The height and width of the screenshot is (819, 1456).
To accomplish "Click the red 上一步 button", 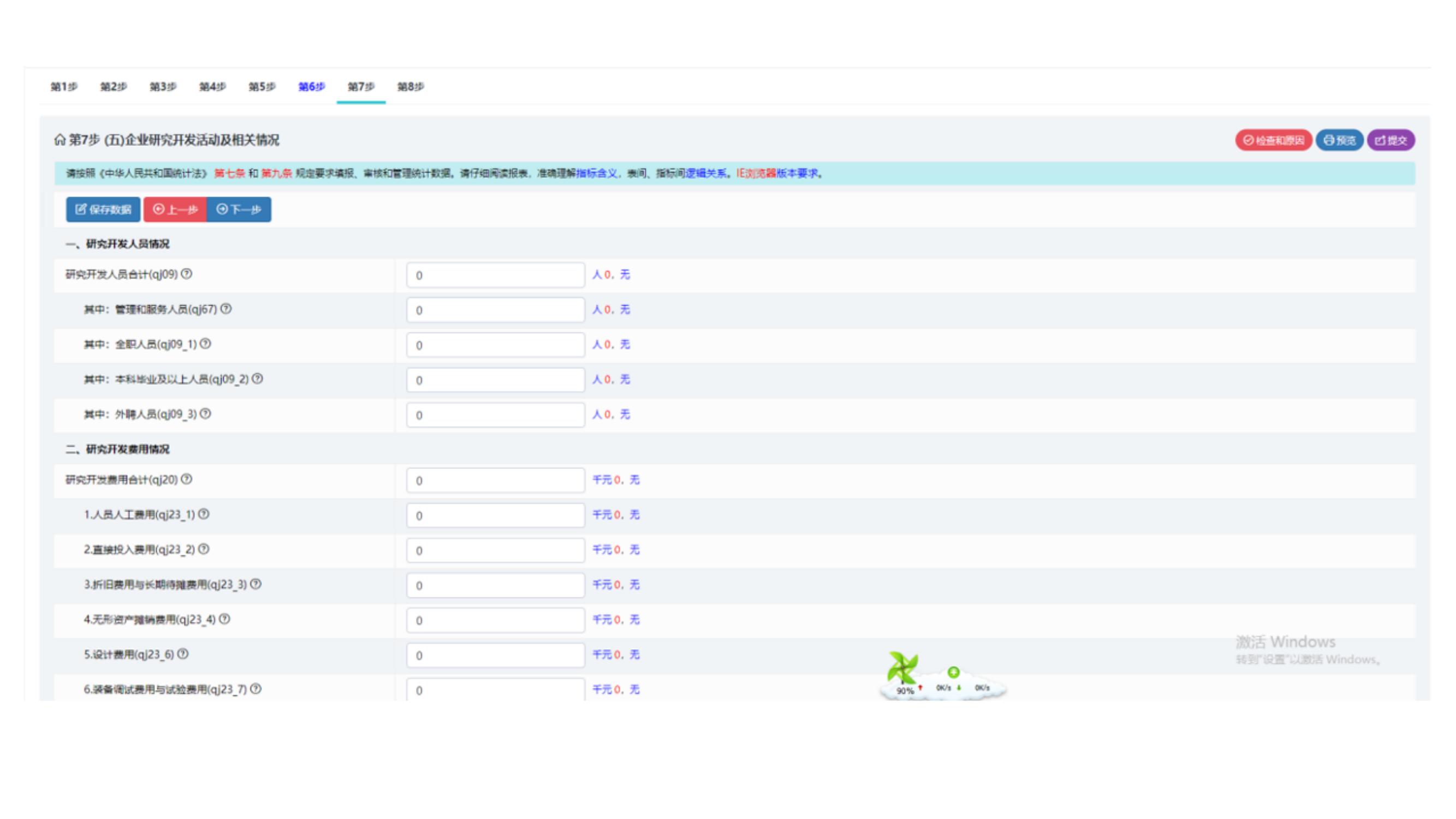I will [175, 210].
